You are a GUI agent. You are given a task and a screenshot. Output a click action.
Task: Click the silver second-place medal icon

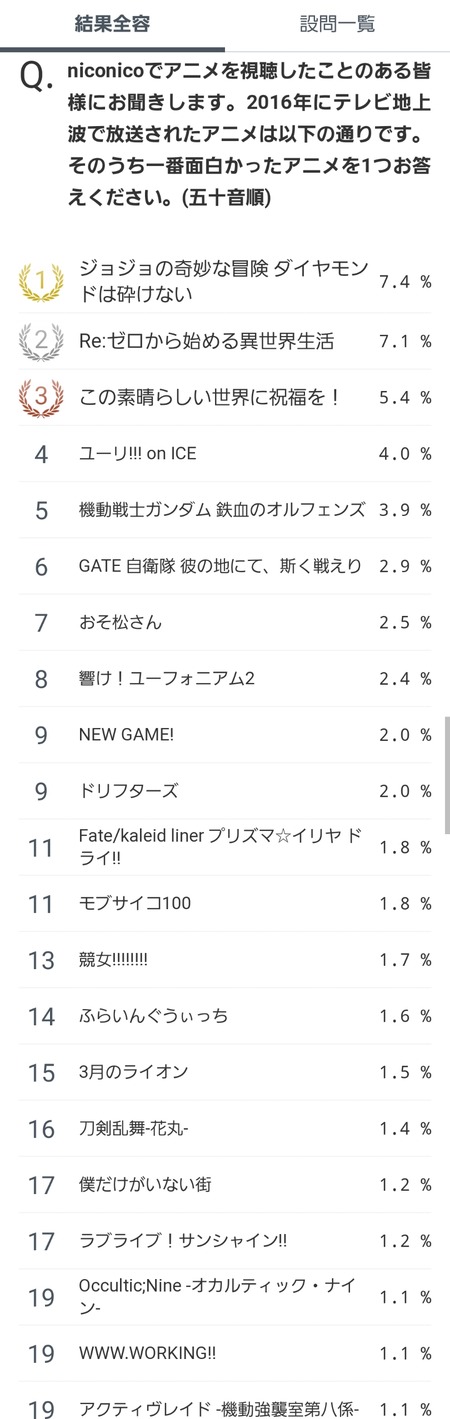coord(41,341)
